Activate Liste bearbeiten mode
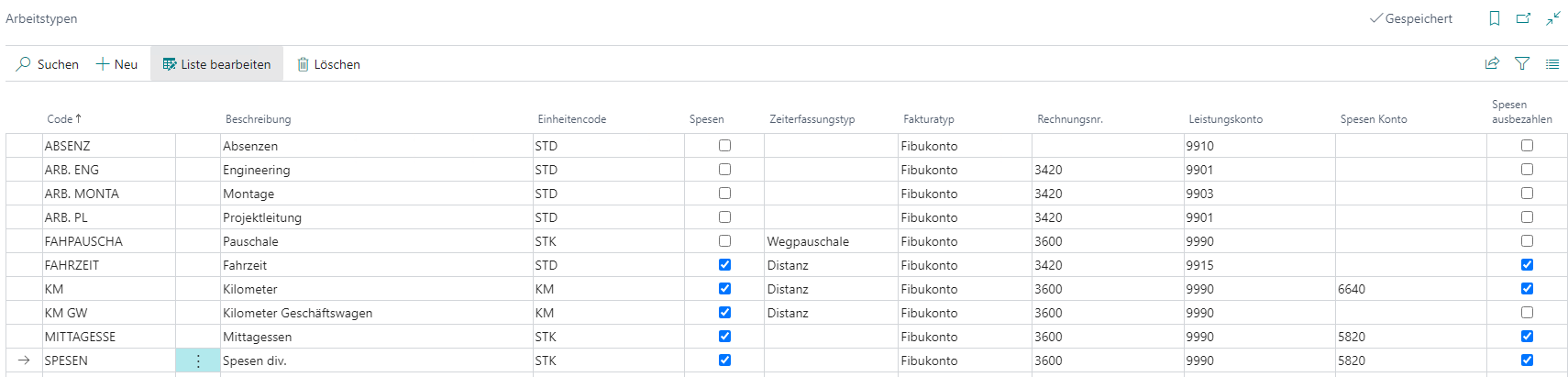 pyautogui.click(x=217, y=64)
